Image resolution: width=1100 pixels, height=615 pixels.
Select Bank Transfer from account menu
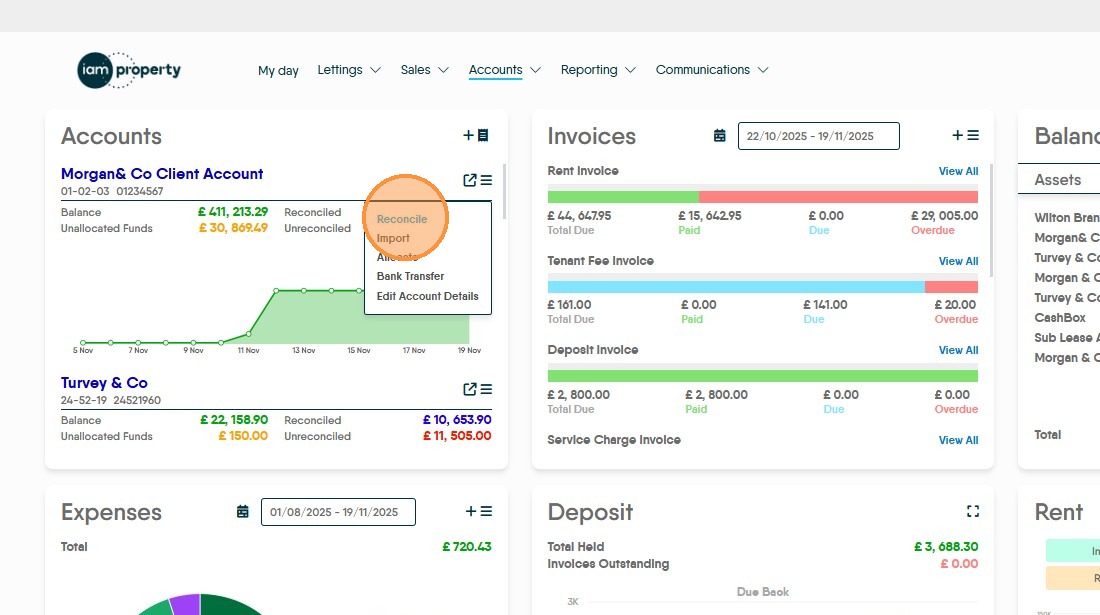coord(410,276)
